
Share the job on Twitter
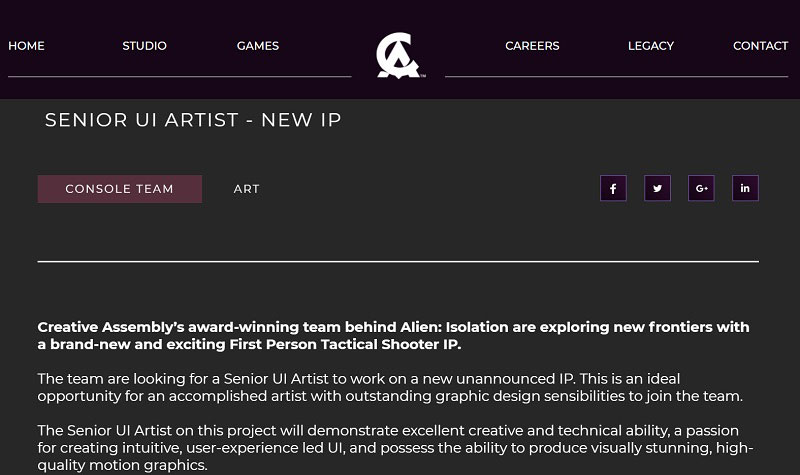[657, 188]
